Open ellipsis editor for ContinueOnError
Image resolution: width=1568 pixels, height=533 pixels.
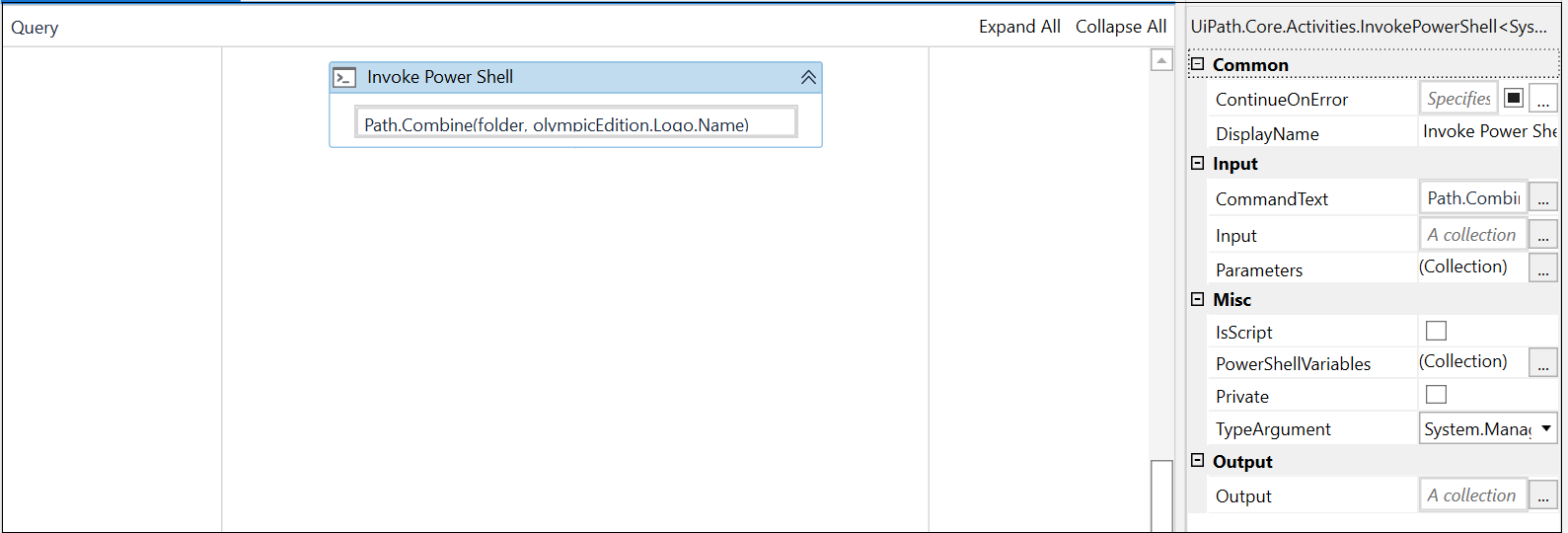tap(1543, 99)
